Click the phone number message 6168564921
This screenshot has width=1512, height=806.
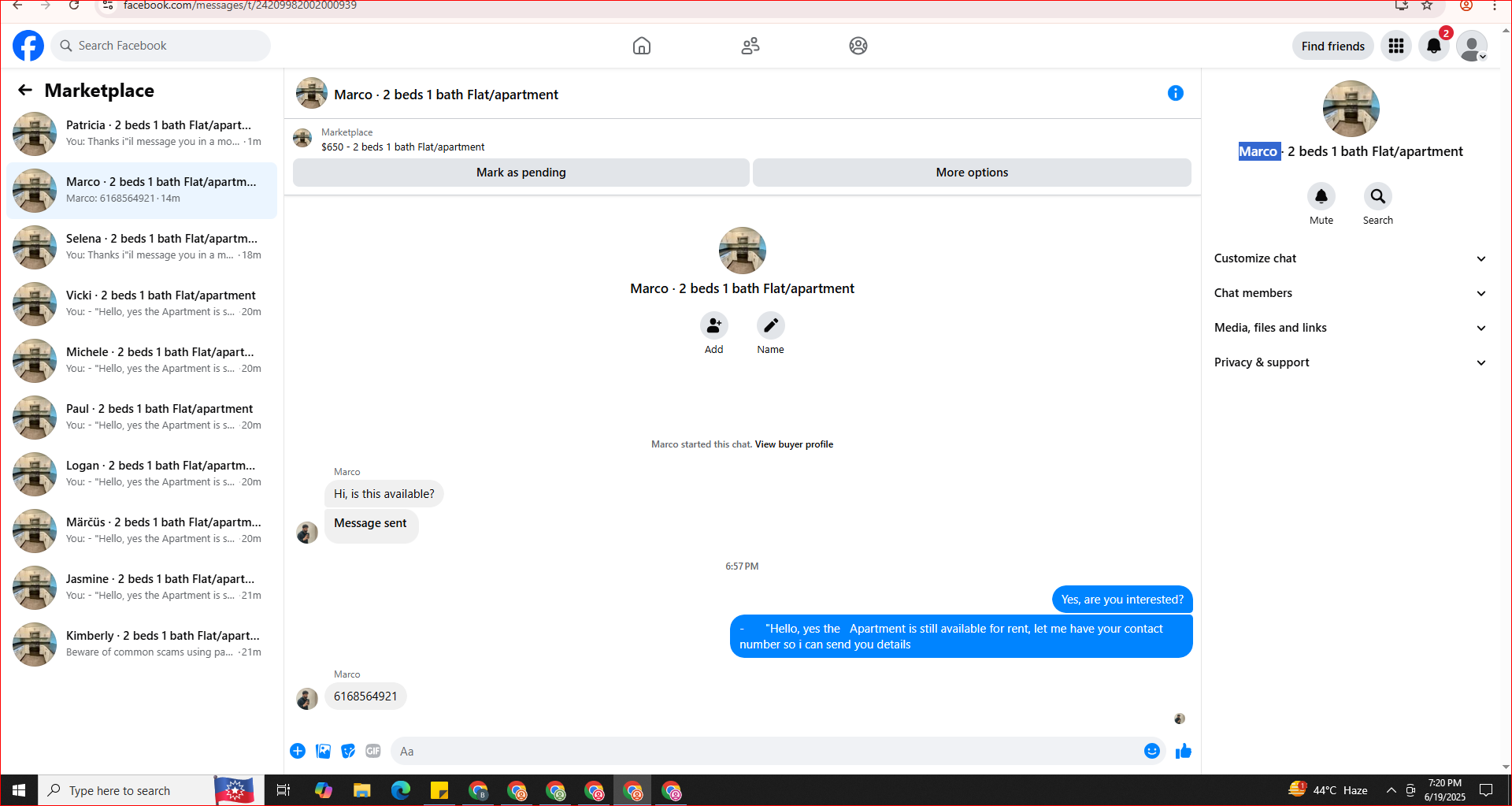click(365, 696)
